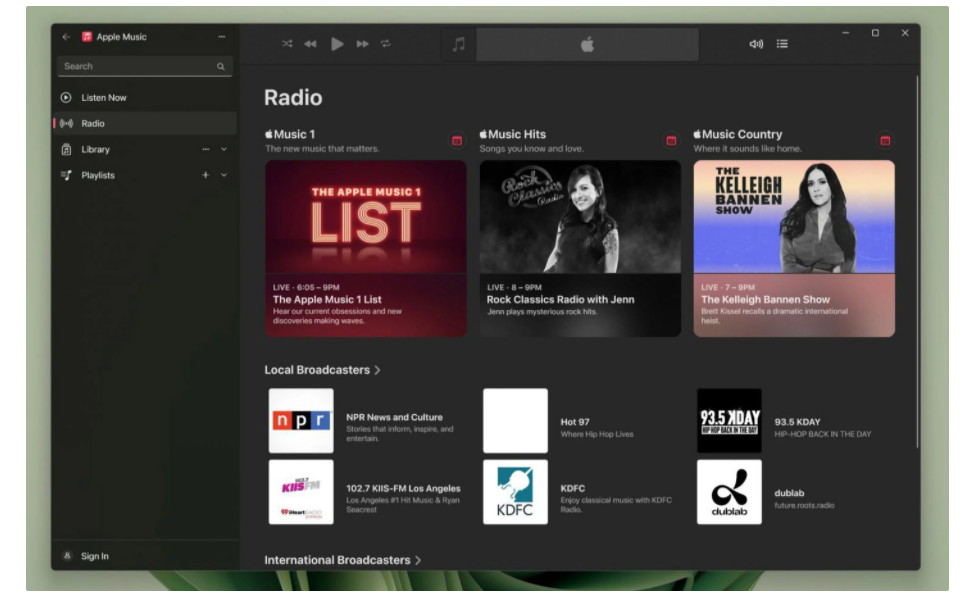
Task: Click the Playlists list-note icon
Action: 66,175
